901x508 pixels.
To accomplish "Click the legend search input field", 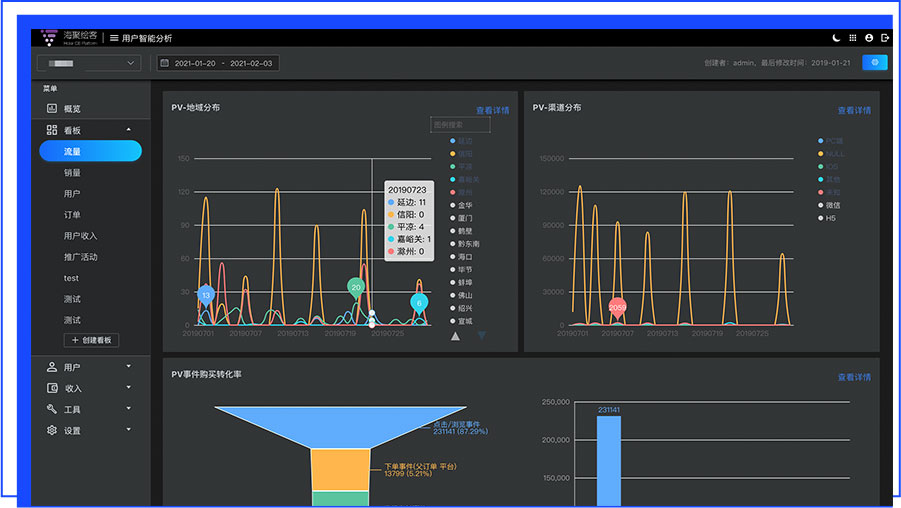I will 460,125.
